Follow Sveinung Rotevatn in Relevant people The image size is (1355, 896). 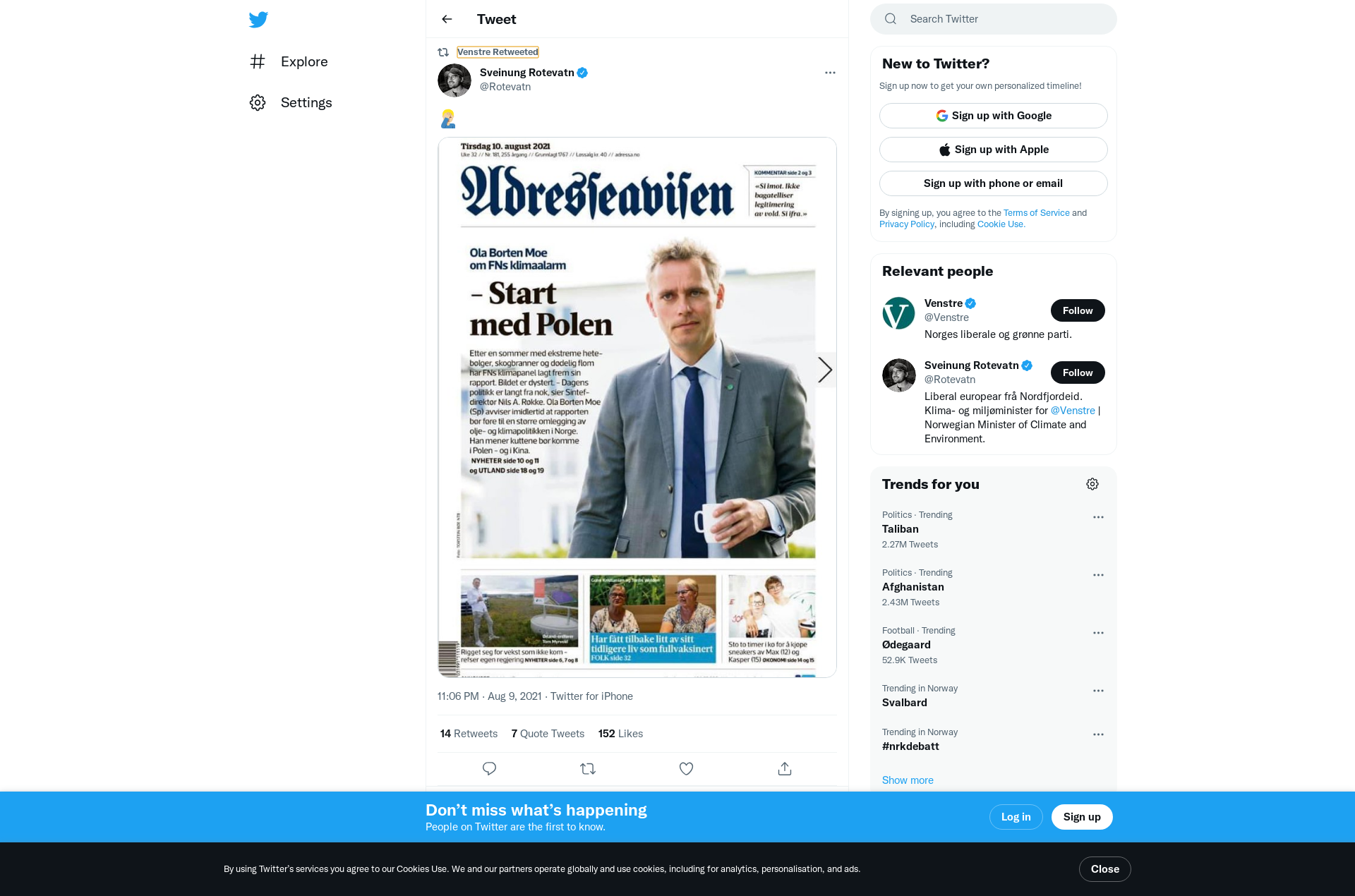pos(1078,373)
